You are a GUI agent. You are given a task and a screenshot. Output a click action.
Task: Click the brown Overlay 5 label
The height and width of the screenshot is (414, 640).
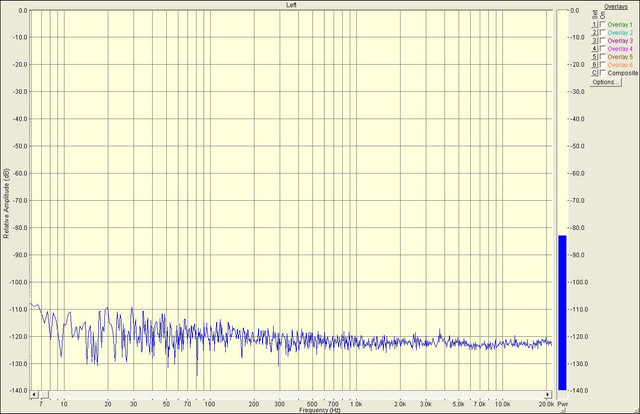pyautogui.click(x=620, y=57)
